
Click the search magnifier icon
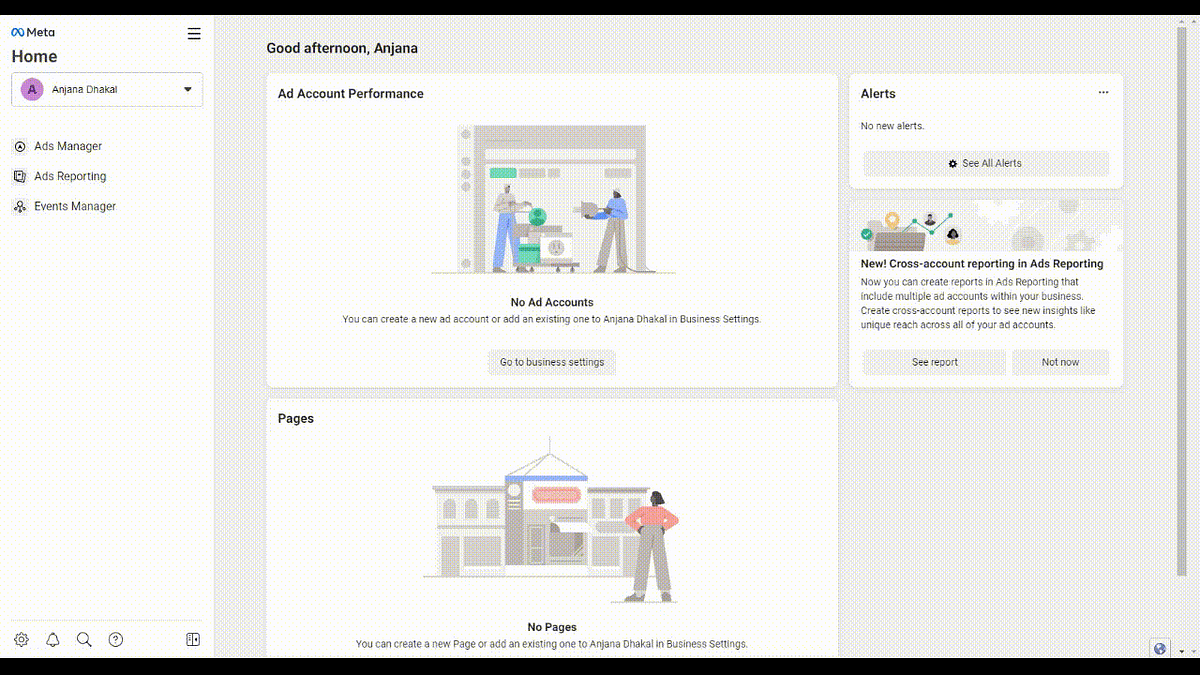[x=84, y=640]
